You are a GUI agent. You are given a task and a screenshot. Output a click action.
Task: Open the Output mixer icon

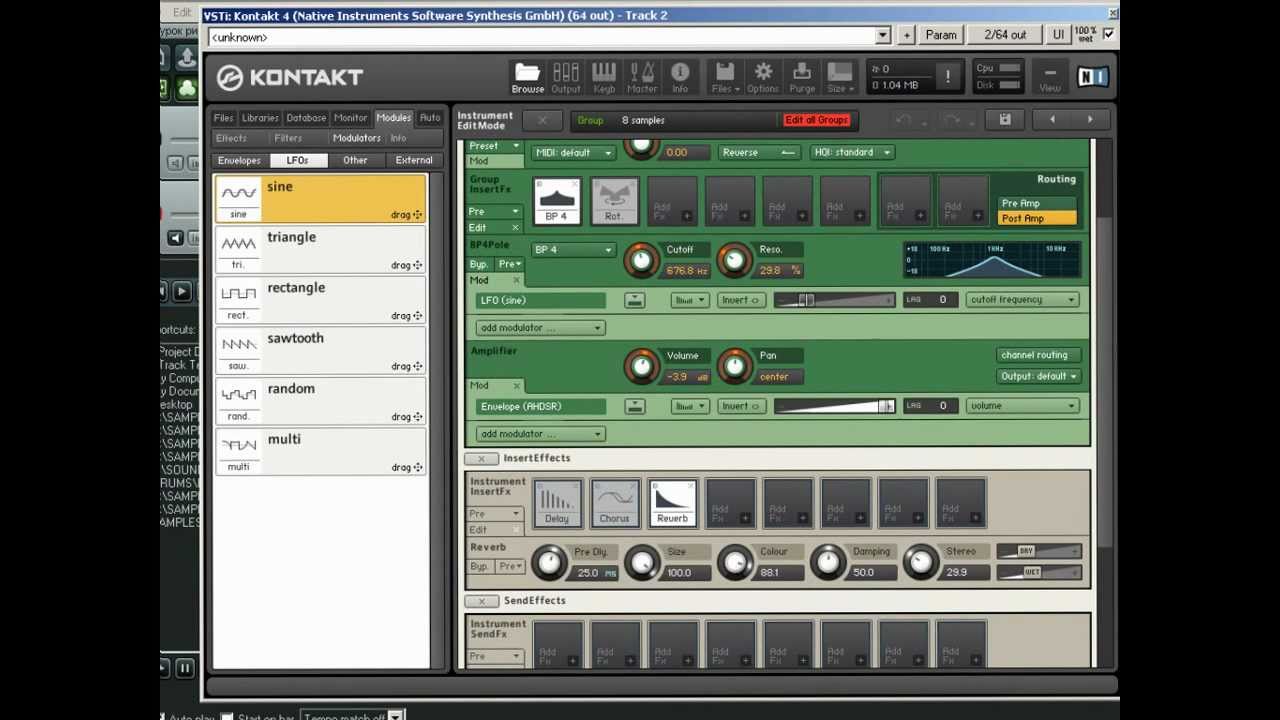click(566, 77)
